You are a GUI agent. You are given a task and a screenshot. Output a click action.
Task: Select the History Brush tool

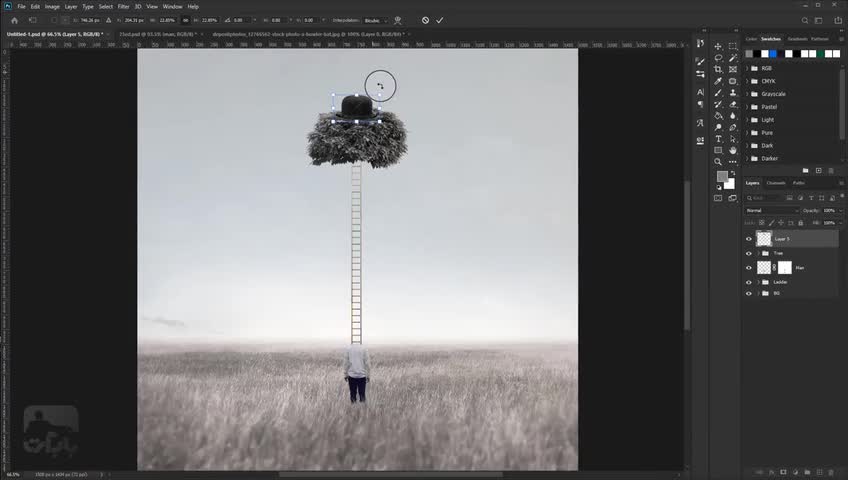[x=718, y=104]
